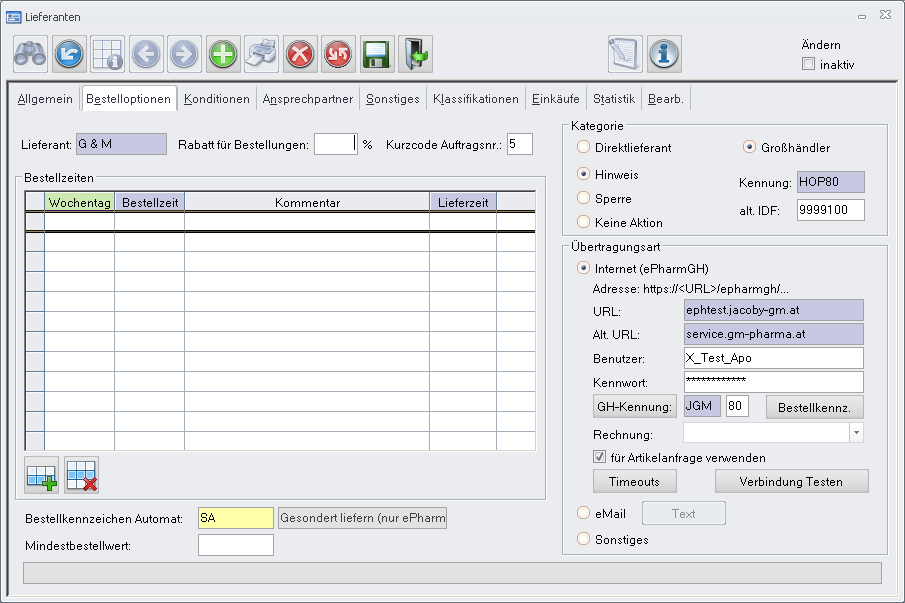Screen dimensions: 905x603
Task: Click the floppy disk save icon
Action: tap(377, 54)
